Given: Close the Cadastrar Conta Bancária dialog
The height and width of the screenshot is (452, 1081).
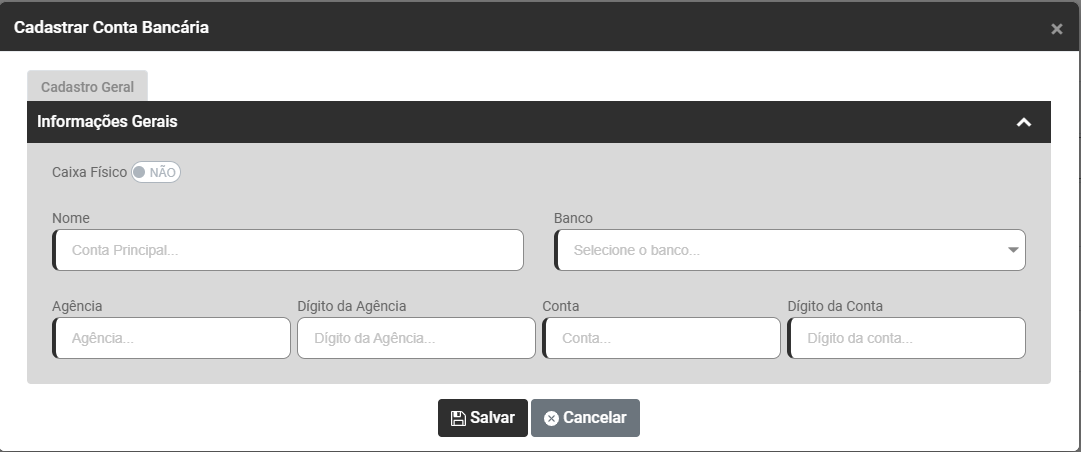Looking at the screenshot, I should [1057, 29].
